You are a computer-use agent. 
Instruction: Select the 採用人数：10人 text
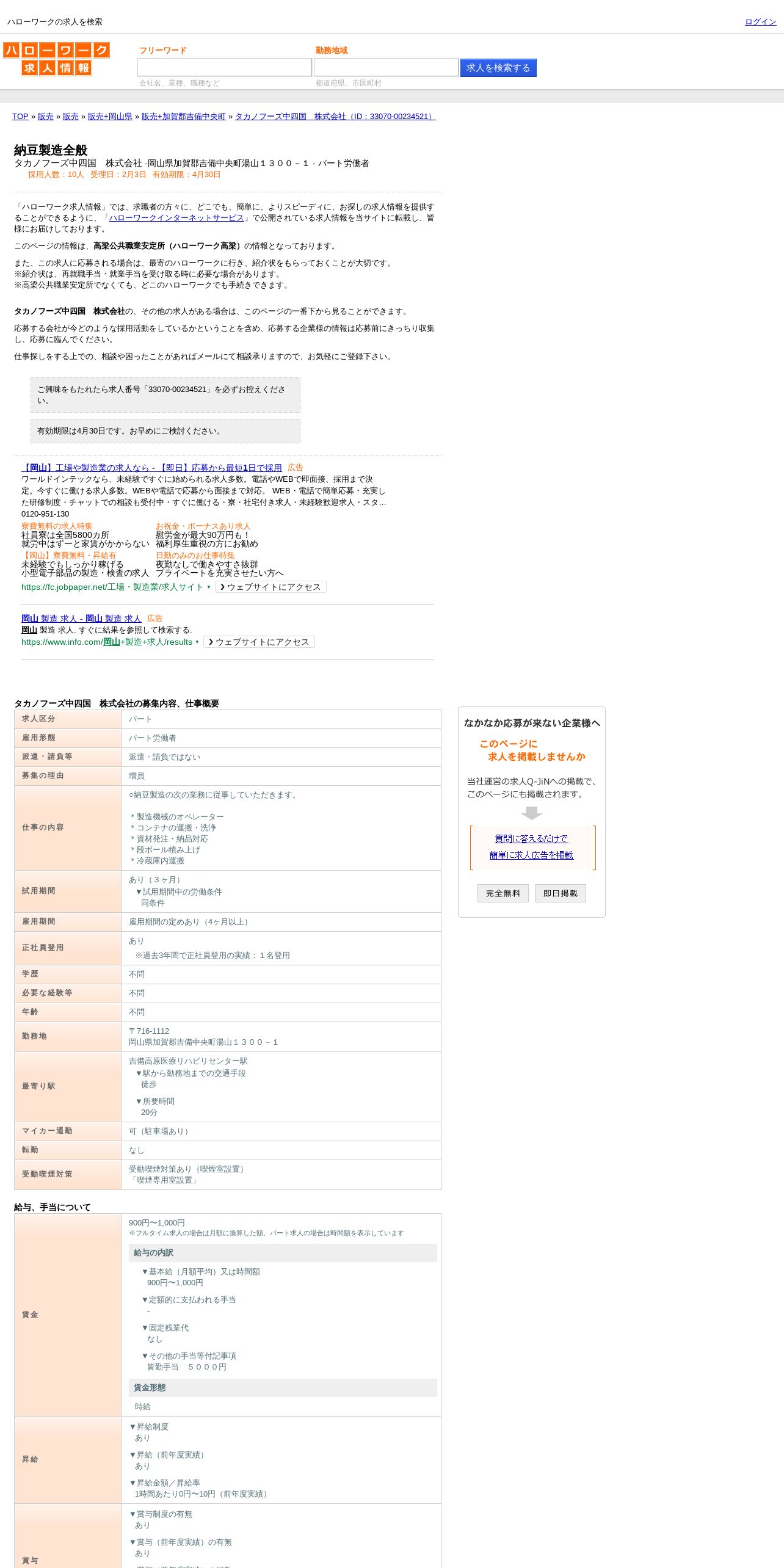pos(56,175)
